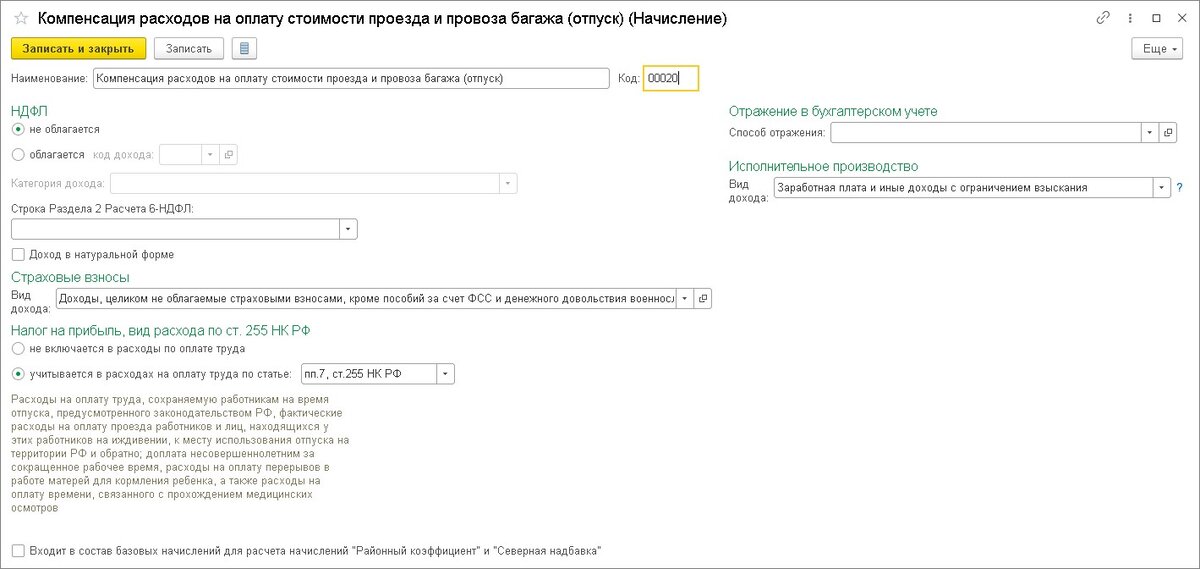The image size is (1200, 569).
Task: Click Строка Раздела 2 Расчета 6-НДФЛ field
Action: (x=176, y=229)
